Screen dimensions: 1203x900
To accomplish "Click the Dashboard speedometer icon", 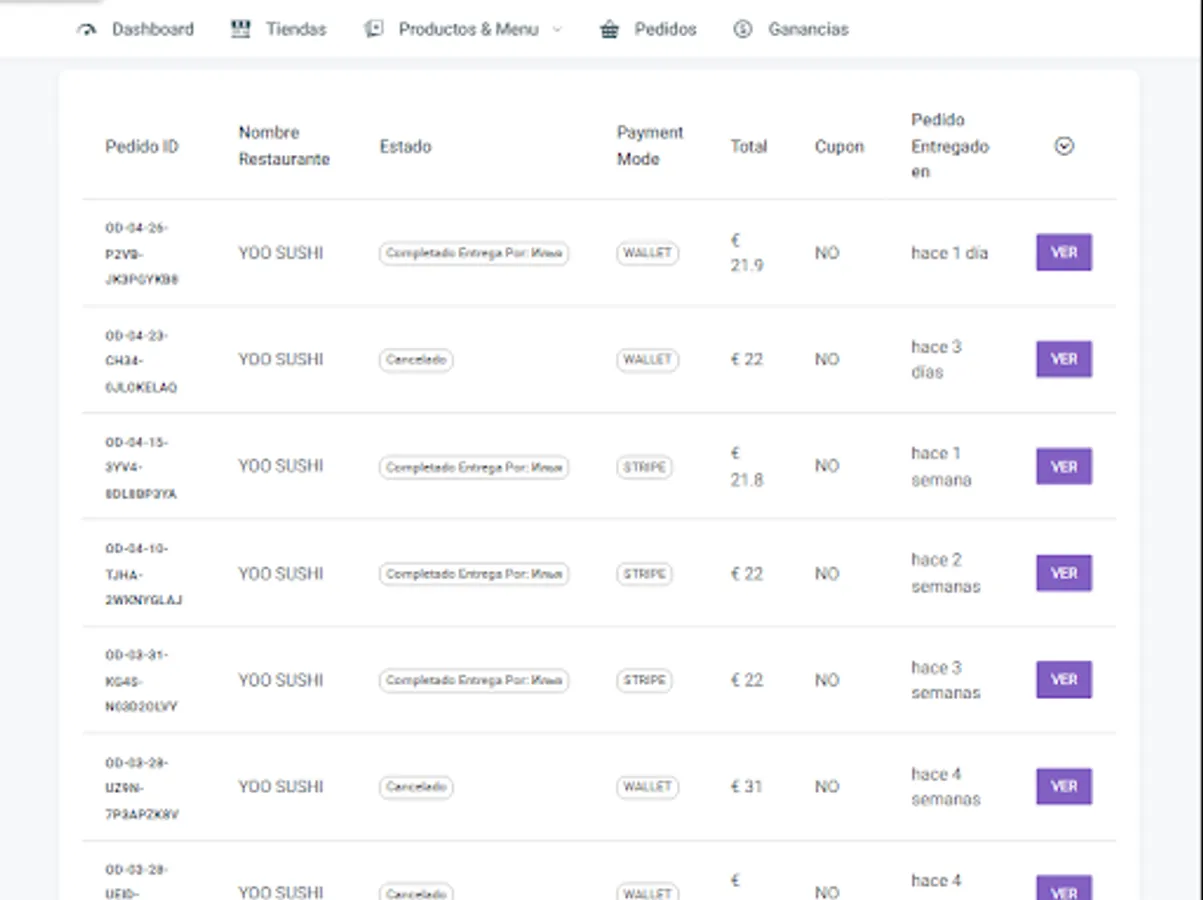I will click(86, 30).
